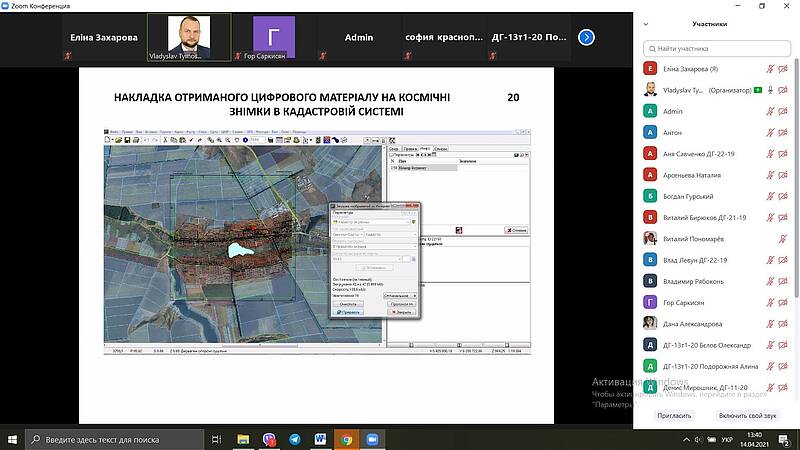Select Гор Саркисян tile in top strip

point(274,38)
